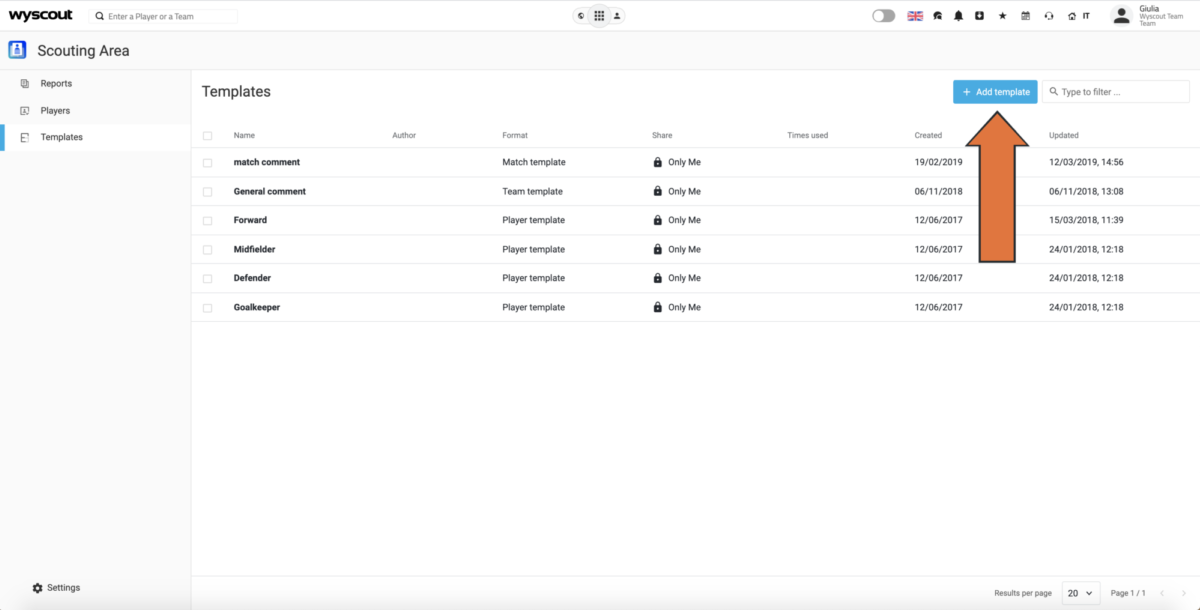Go to next page arrow
Screen dimensions: 1200x610
pos(1184,593)
